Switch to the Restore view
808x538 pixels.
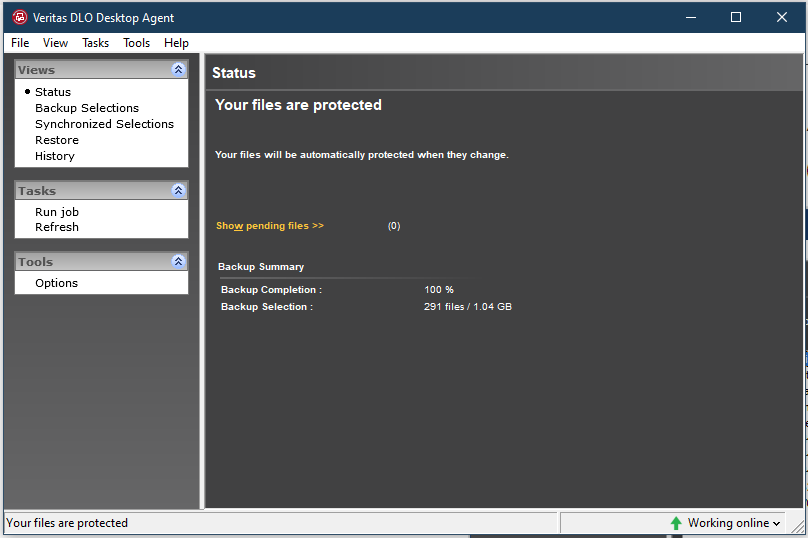coord(57,140)
